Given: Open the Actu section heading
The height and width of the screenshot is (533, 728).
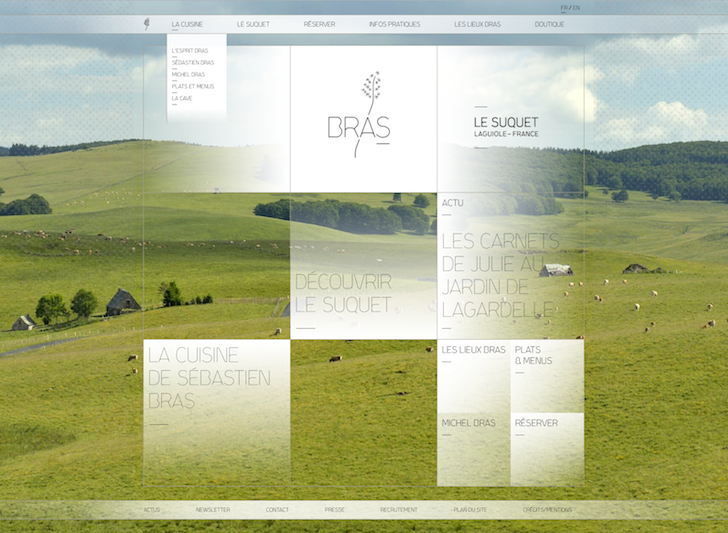Looking at the screenshot, I should coord(452,203).
